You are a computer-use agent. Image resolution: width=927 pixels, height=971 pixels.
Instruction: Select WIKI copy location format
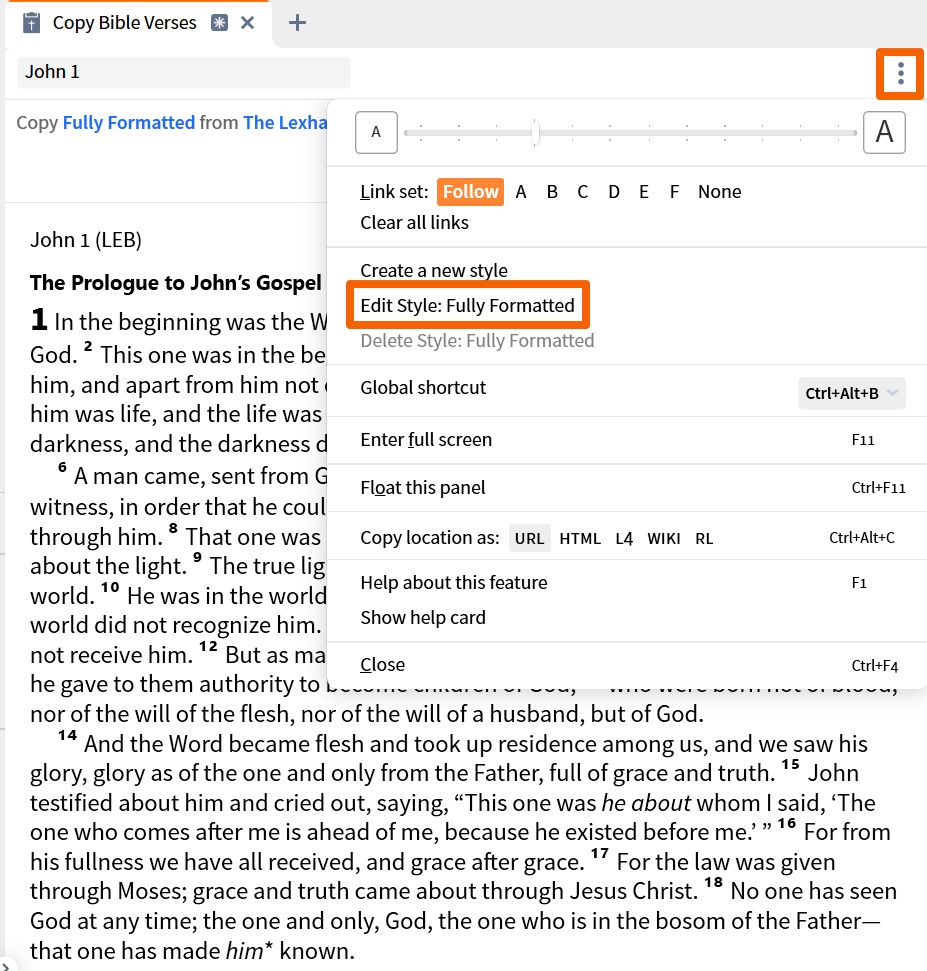664,538
